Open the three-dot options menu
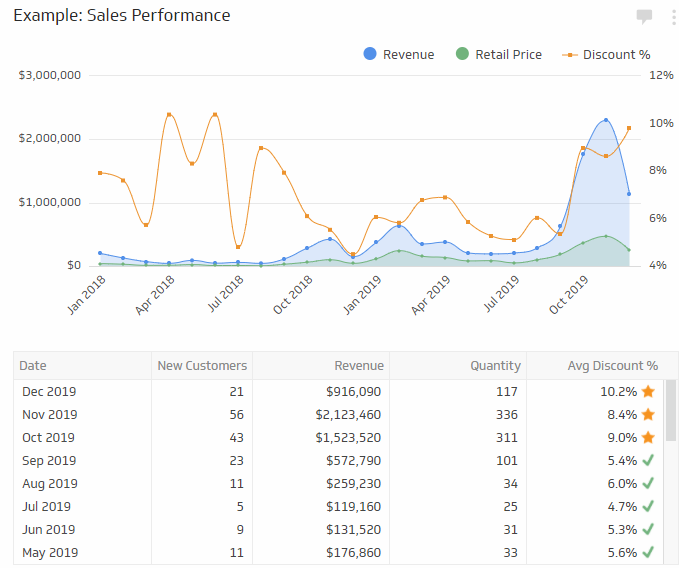This screenshot has height=568, width=679. point(674,17)
